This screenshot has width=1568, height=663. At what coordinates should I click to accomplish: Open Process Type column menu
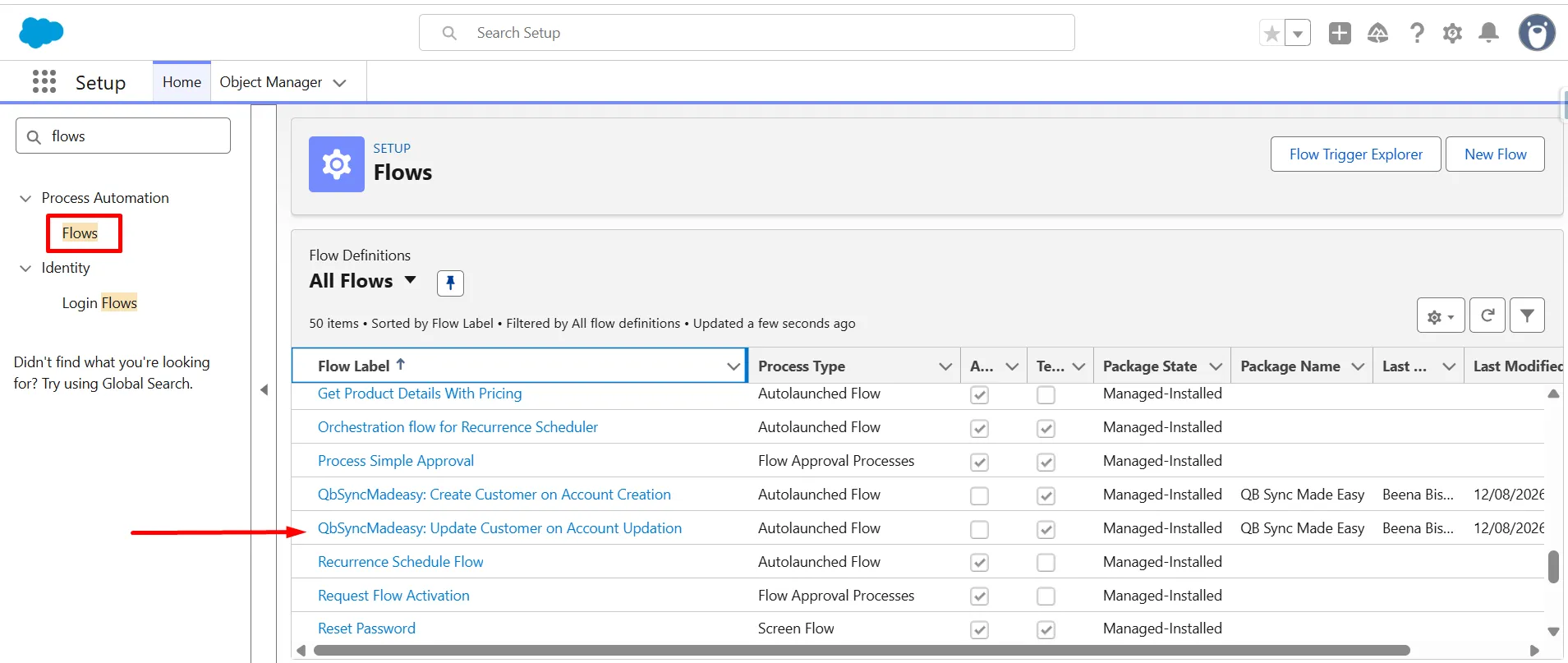point(945,366)
